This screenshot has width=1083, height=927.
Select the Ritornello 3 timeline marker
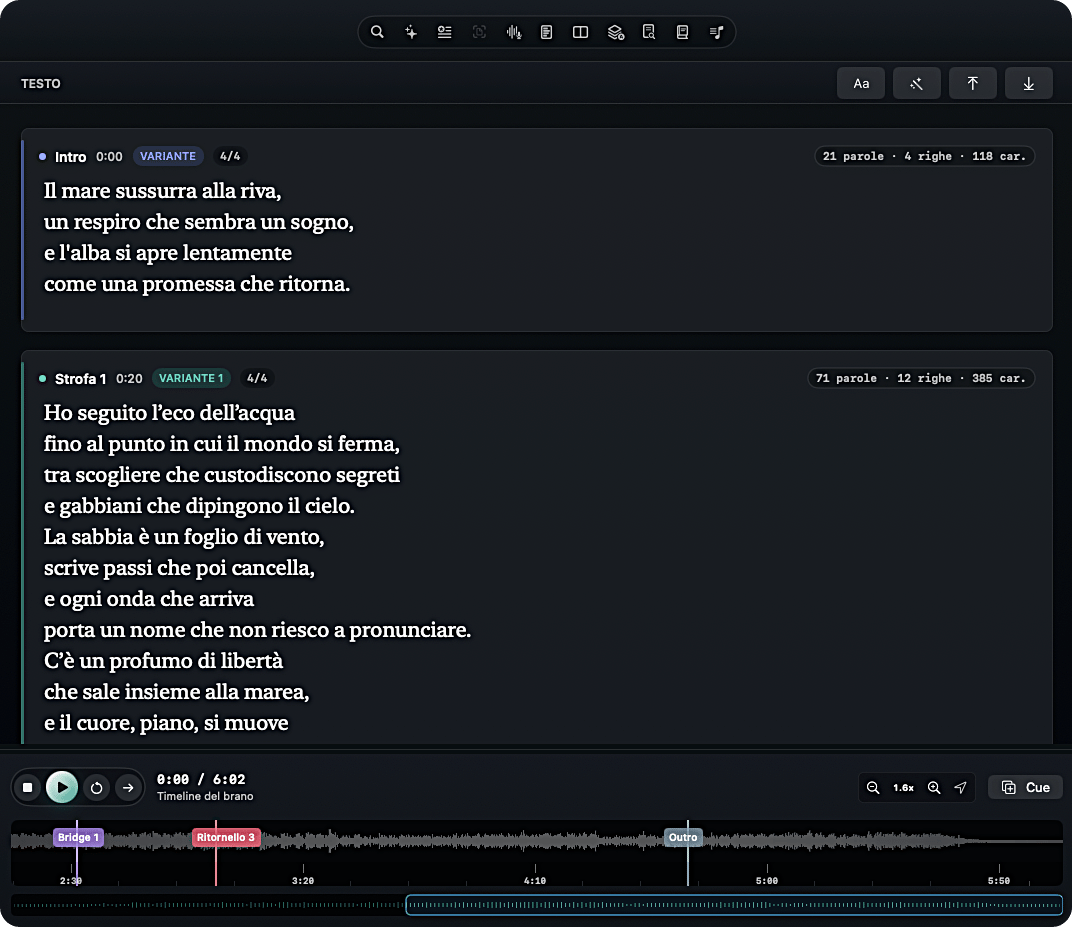(226, 837)
